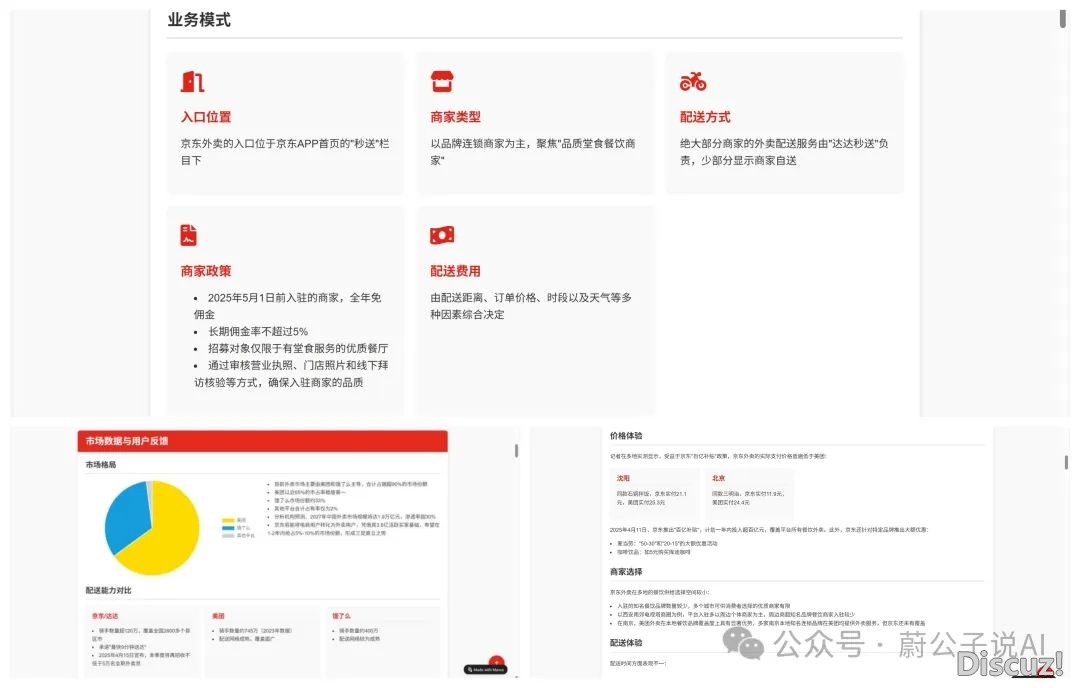Click the red floating plus button above the Manus badge

coord(497,661)
